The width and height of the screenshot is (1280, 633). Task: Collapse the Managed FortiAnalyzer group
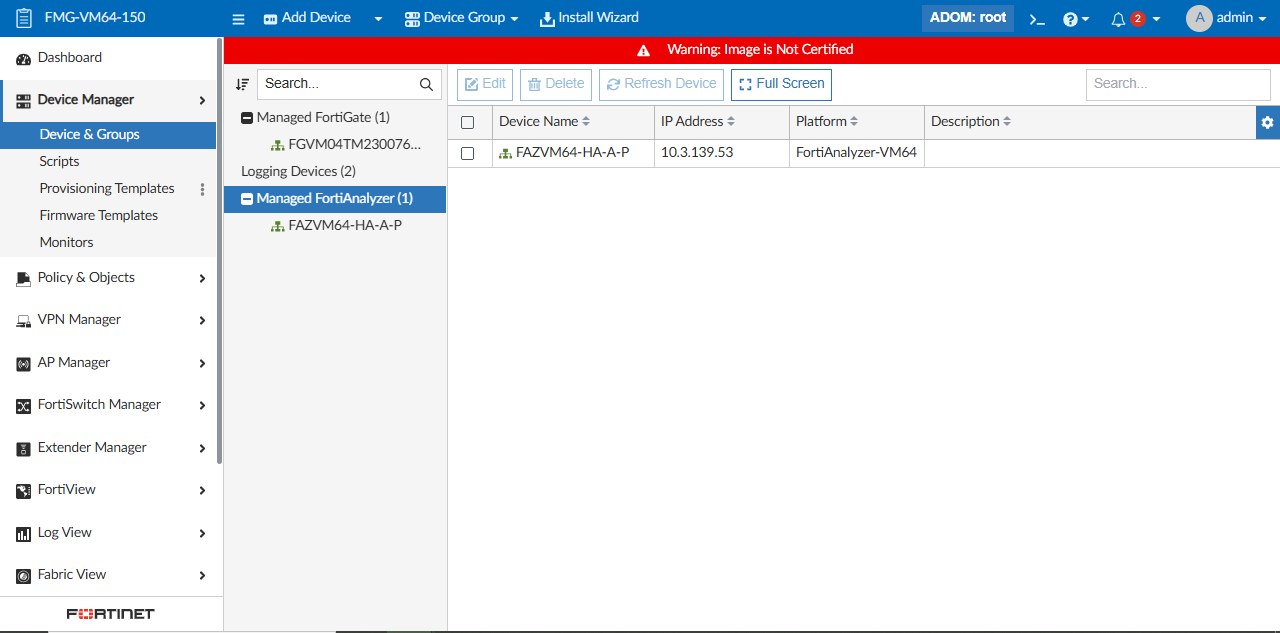pyautogui.click(x=246, y=198)
